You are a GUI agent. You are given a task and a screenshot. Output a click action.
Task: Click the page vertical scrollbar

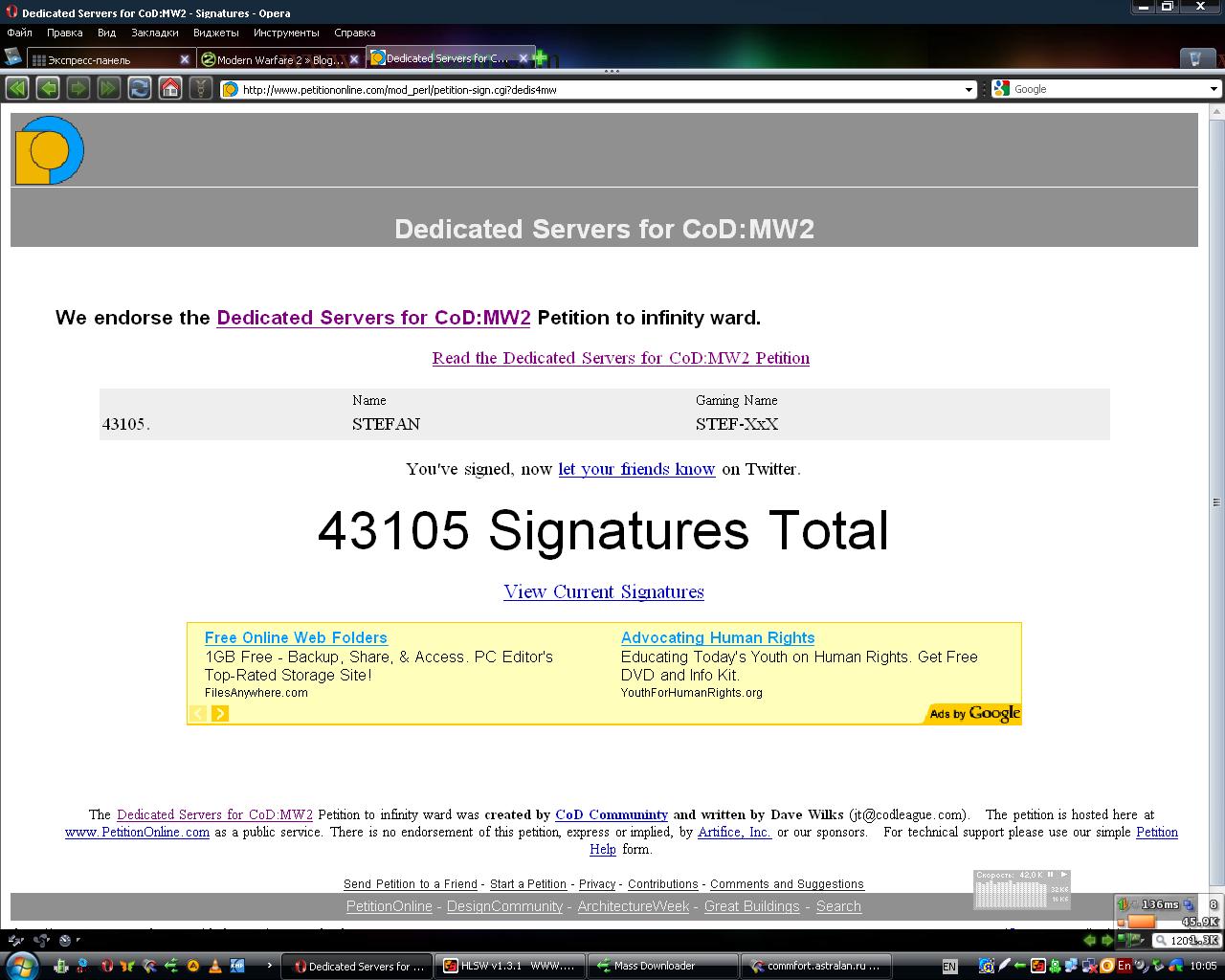(1217, 517)
